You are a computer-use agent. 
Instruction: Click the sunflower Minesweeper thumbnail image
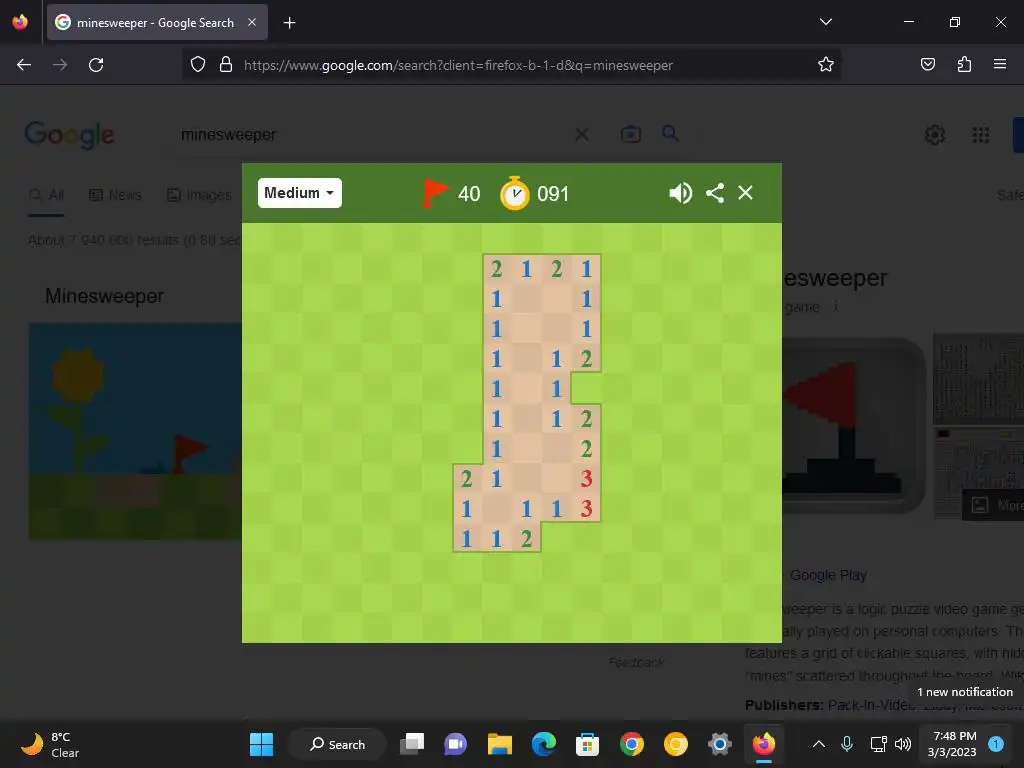tap(135, 431)
